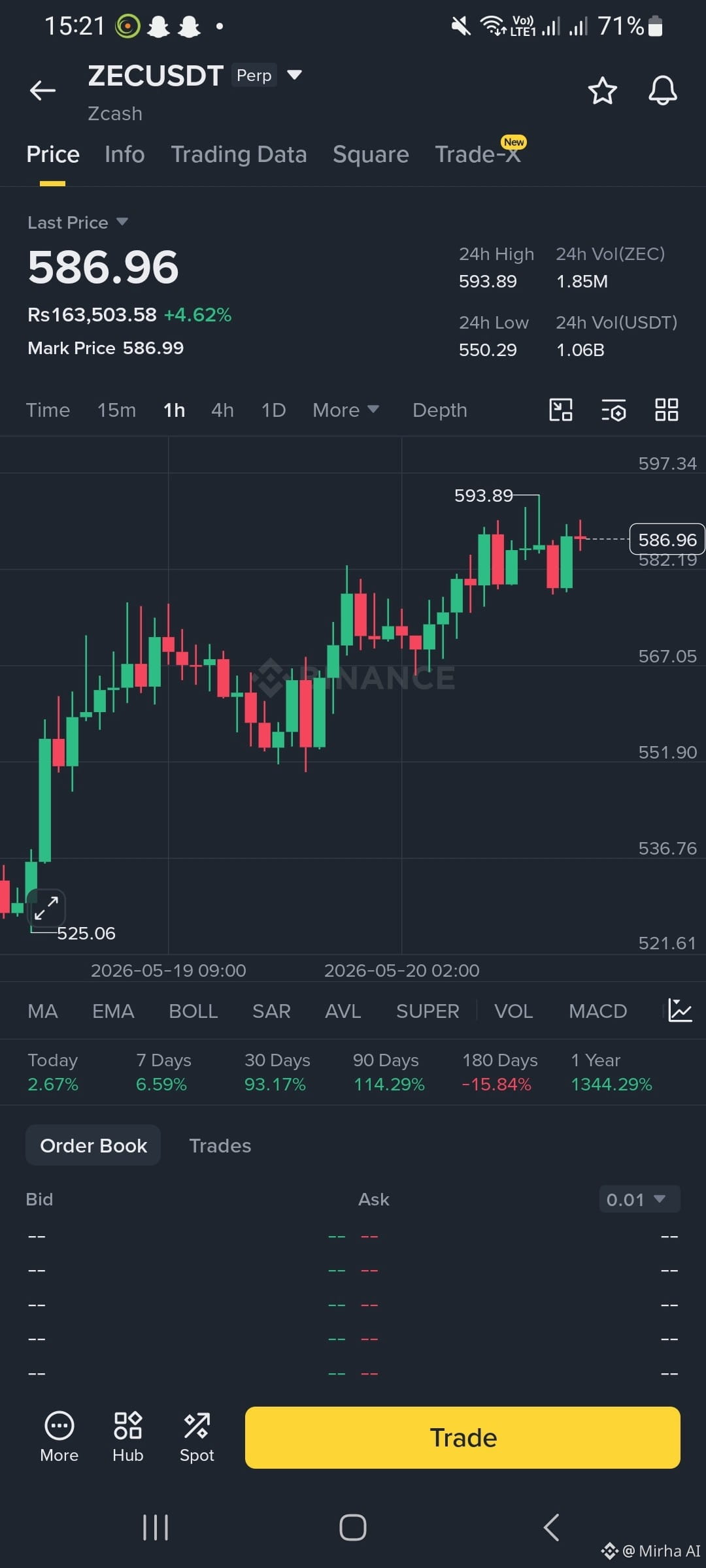Screen dimensions: 706x1568
Task: Open the Hub icon in the bottom bar
Action: [127, 1437]
